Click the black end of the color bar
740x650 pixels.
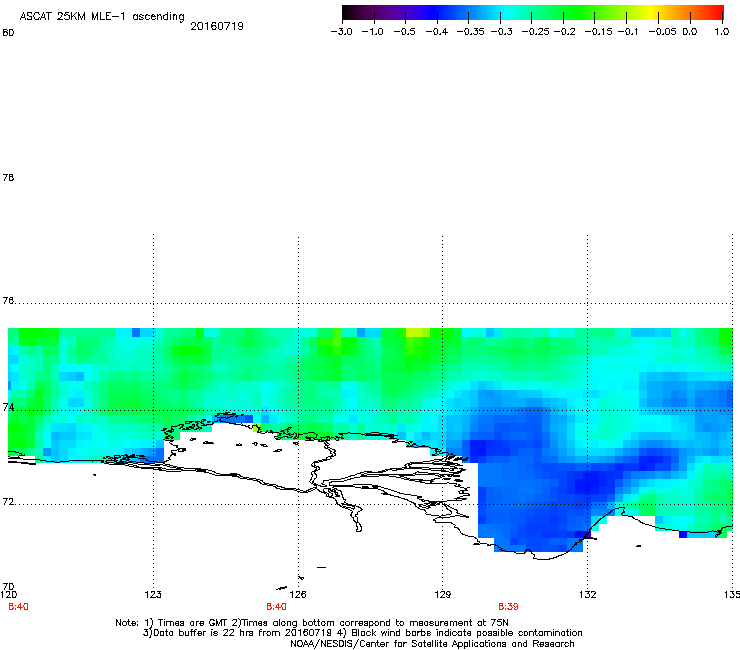349,12
